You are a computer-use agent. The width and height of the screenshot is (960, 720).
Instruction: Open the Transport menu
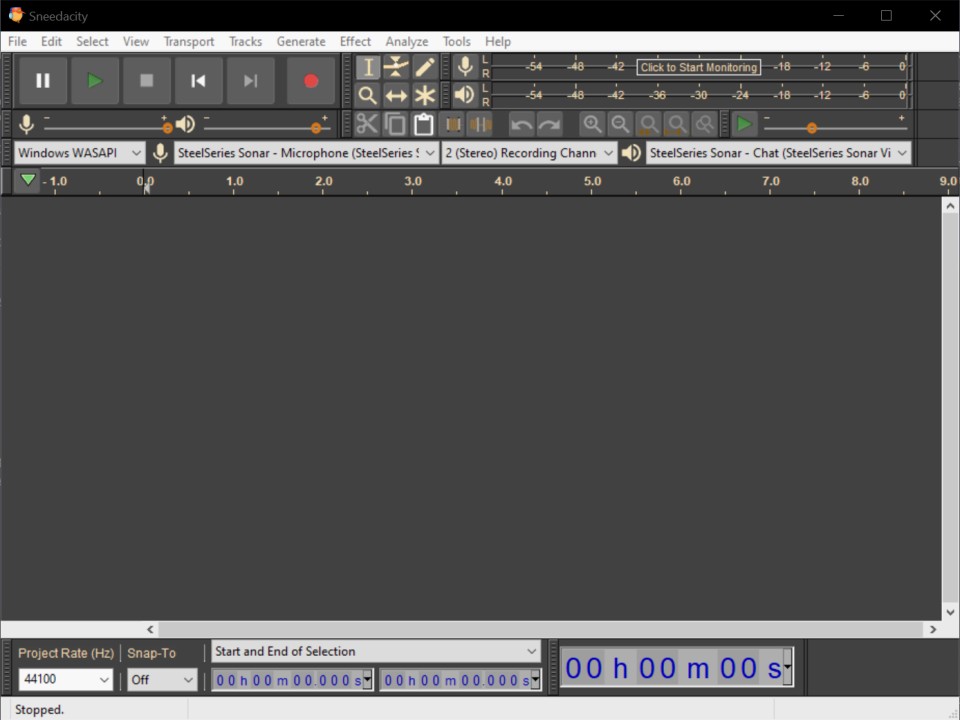tap(189, 42)
